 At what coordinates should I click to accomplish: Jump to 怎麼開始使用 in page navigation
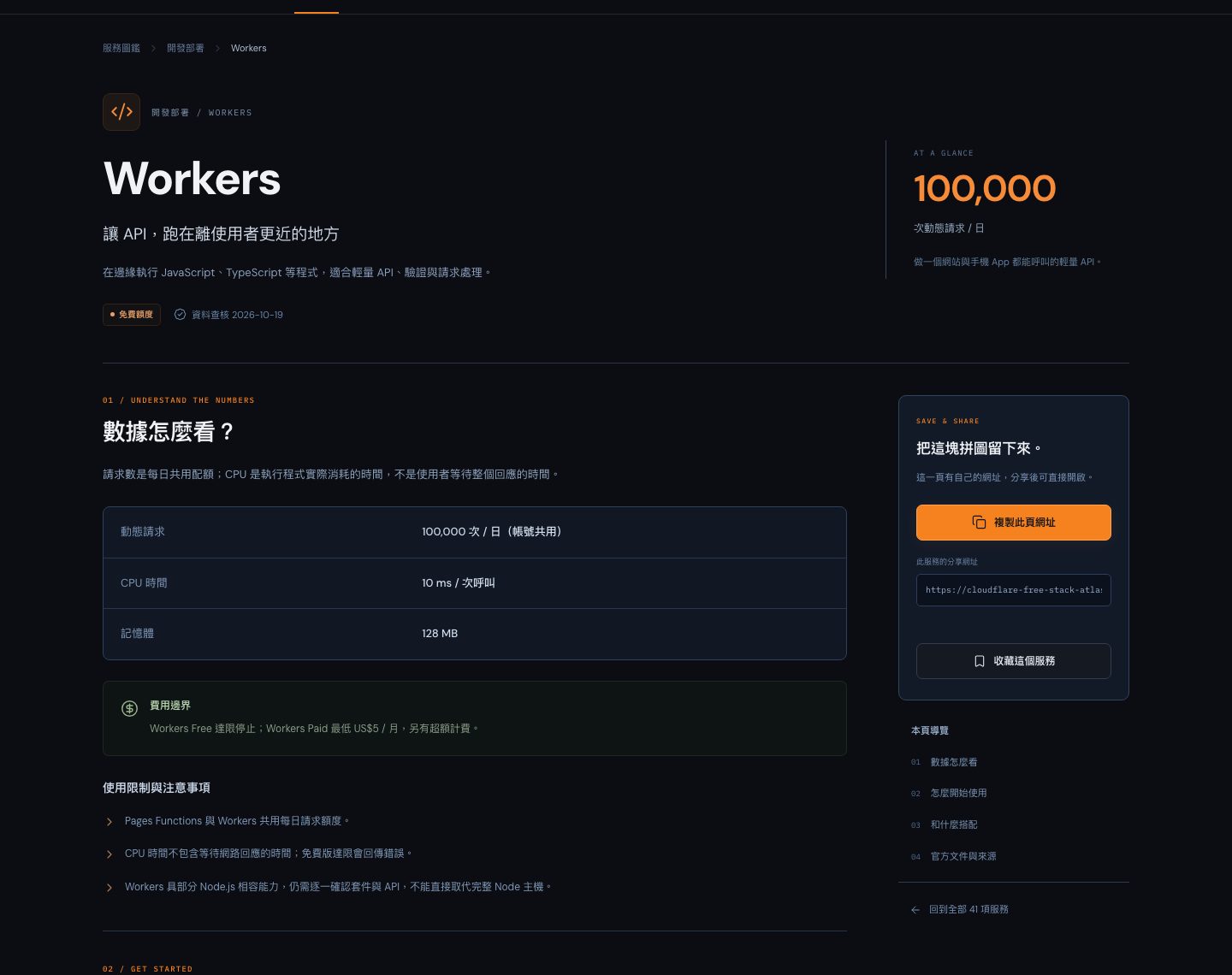958,793
